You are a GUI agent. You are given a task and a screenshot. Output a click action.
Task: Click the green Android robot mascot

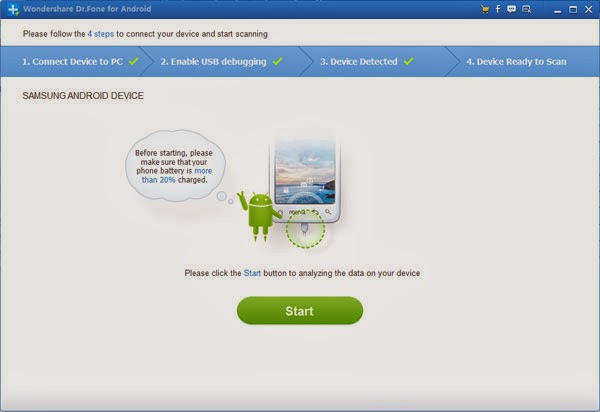point(259,215)
